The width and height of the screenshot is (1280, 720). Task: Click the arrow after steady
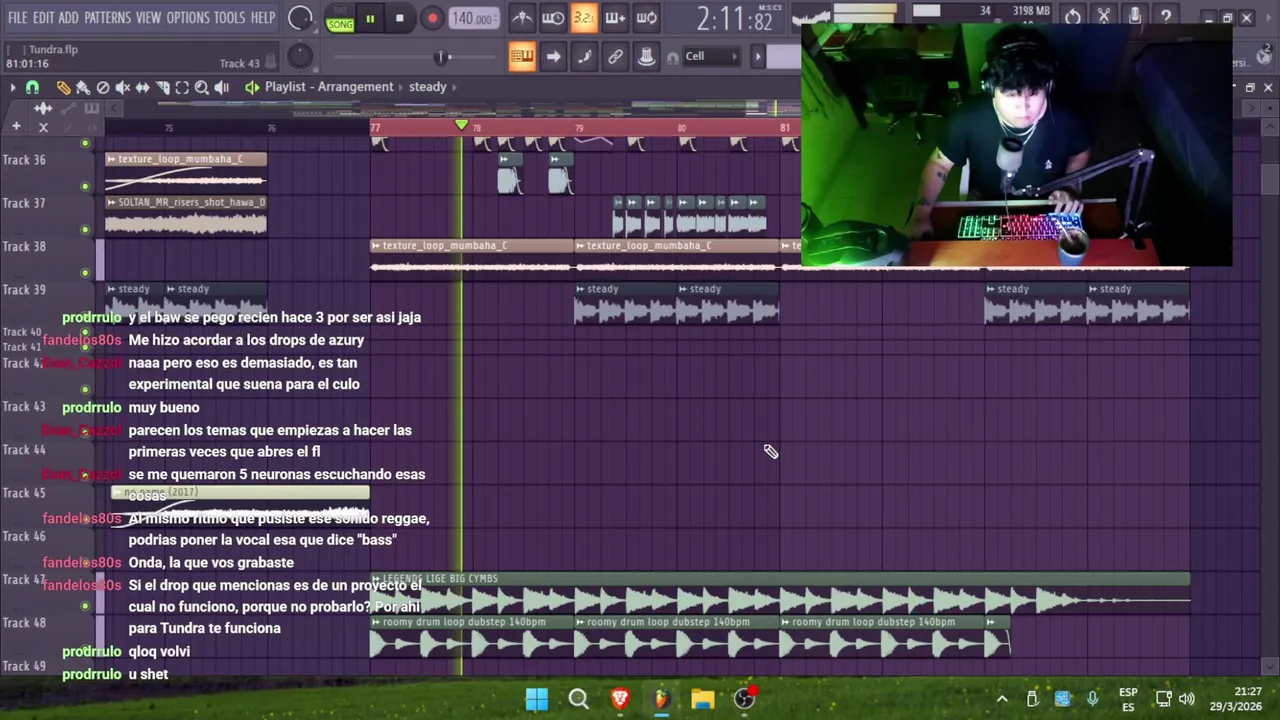click(455, 87)
